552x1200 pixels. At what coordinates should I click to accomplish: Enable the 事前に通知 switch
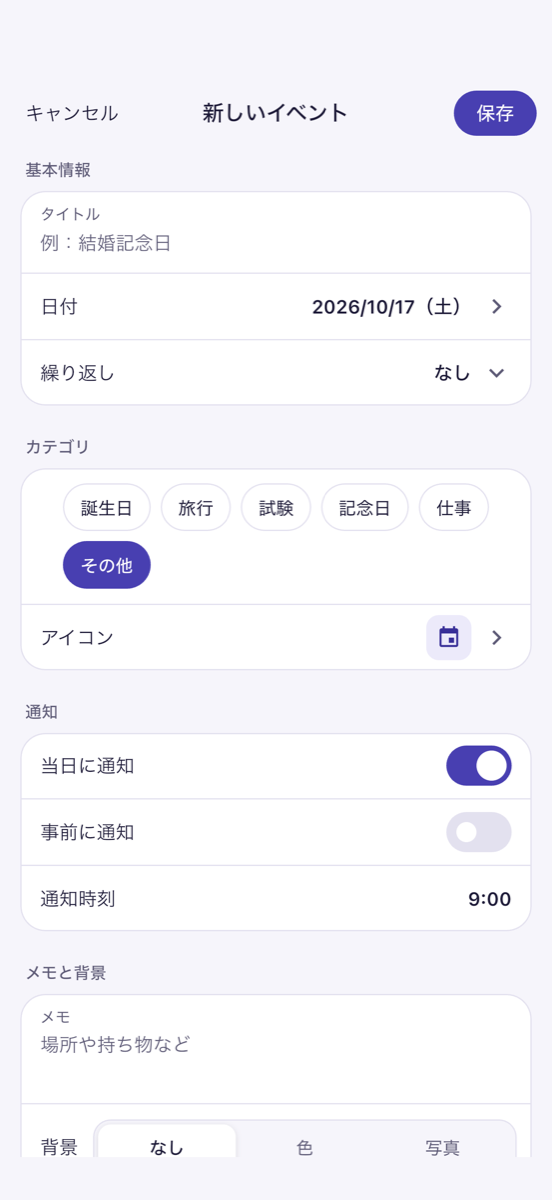[x=478, y=832]
